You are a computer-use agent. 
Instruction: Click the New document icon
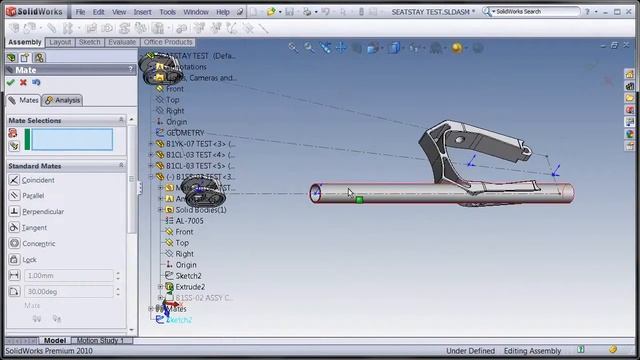(254, 12)
